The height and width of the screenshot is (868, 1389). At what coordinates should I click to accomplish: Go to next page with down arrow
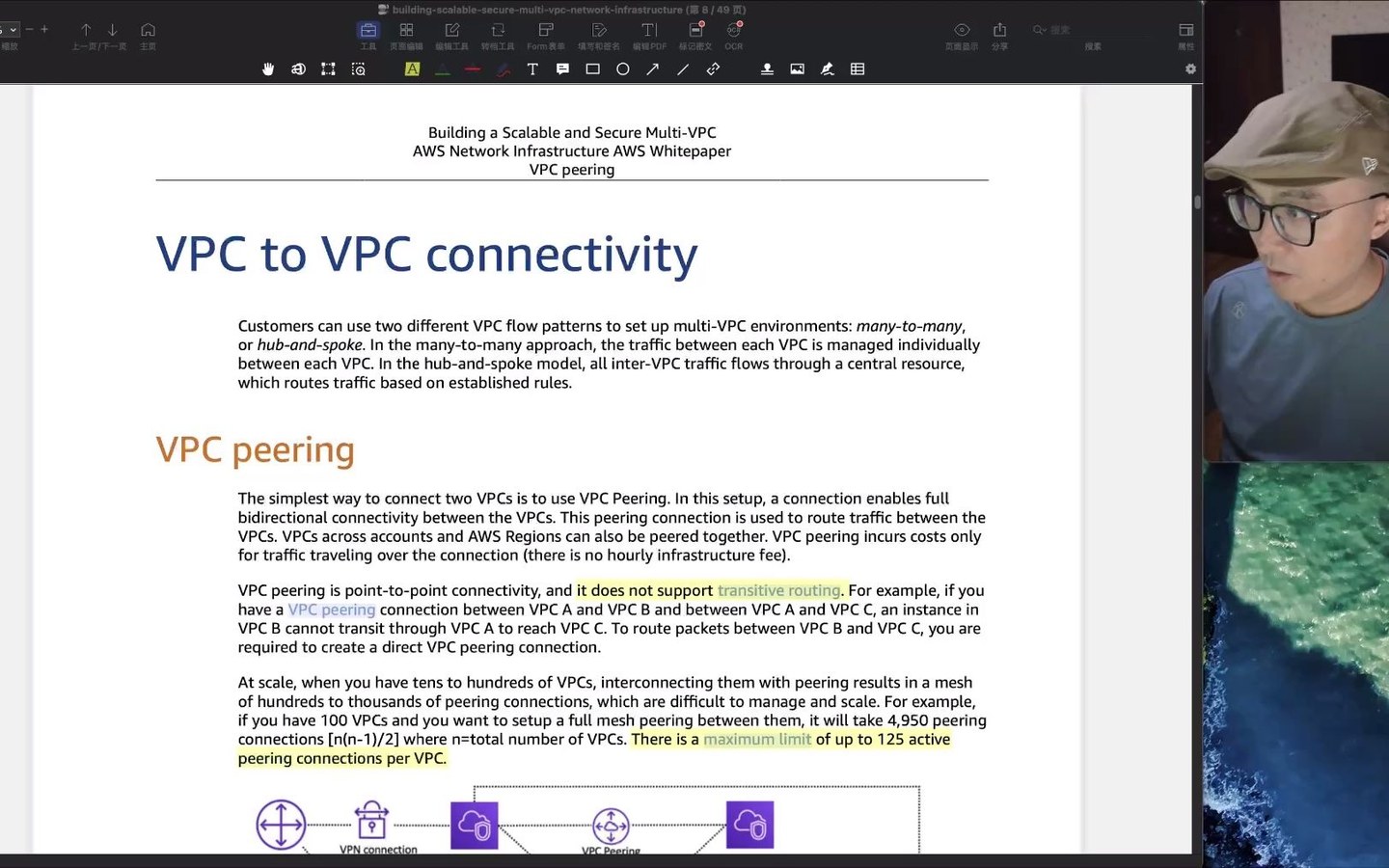(113, 30)
